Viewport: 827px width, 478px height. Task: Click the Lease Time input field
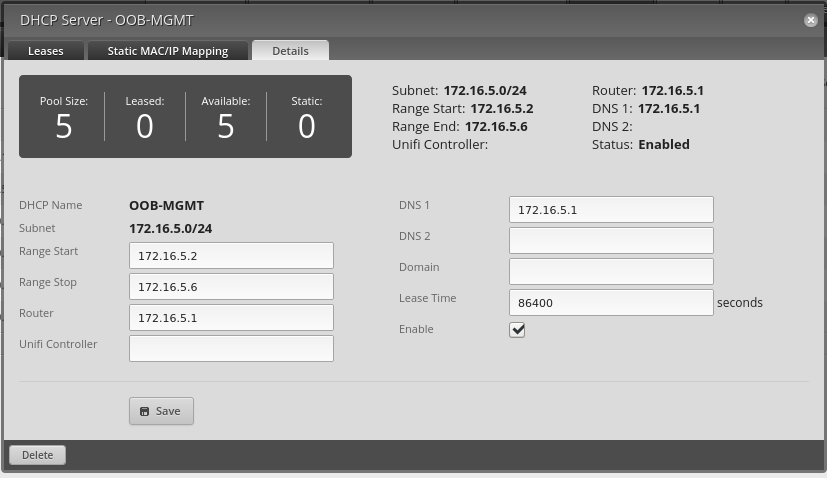611,303
